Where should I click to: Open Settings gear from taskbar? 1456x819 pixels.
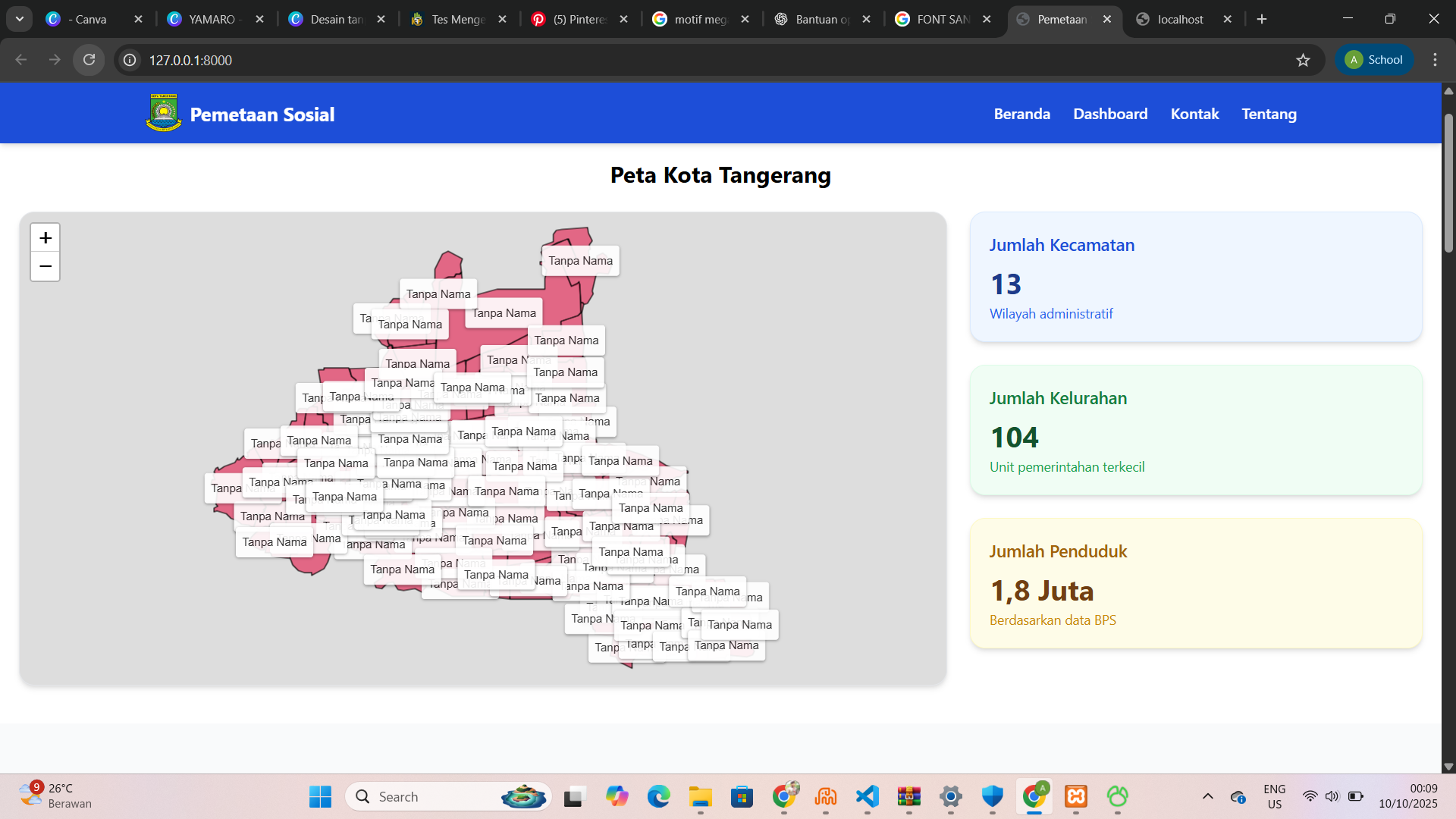pyautogui.click(x=951, y=796)
